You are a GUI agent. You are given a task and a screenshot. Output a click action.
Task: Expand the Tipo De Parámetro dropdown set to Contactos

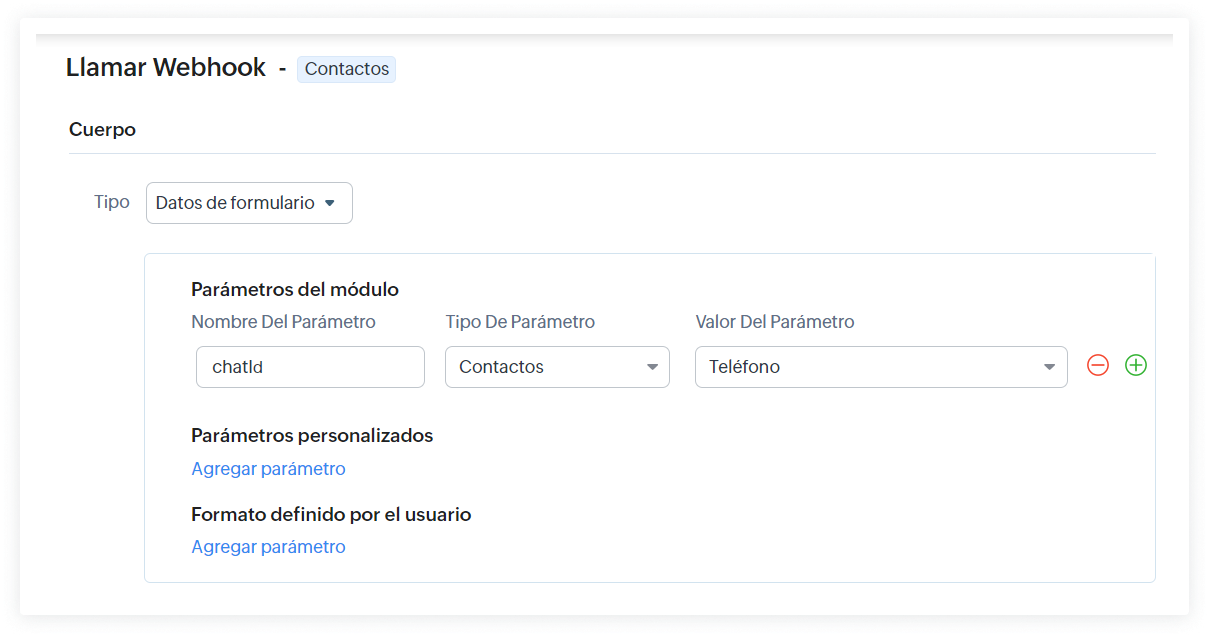click(x=557, y=367)
